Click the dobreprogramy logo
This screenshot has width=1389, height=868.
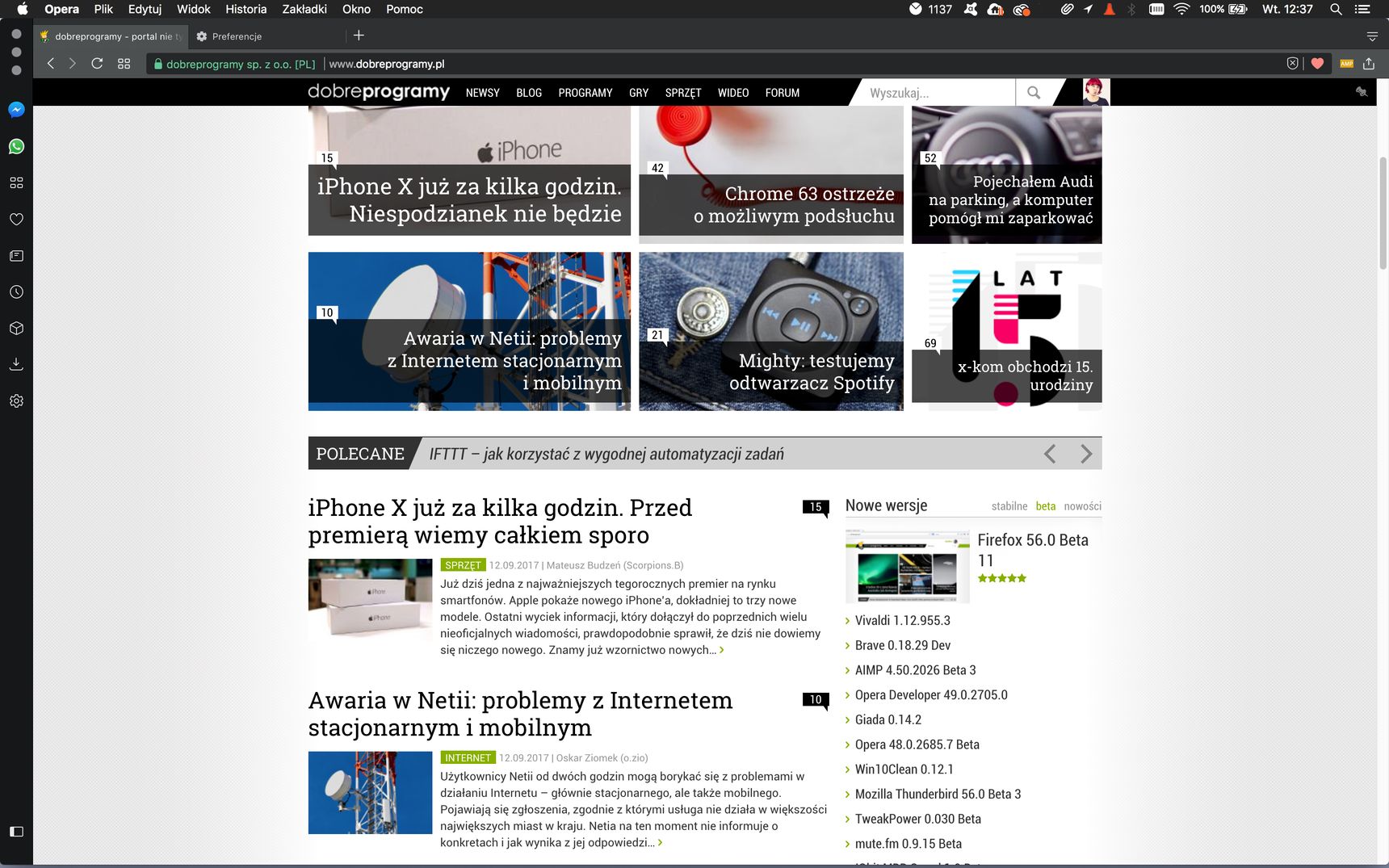pos(379,92)
